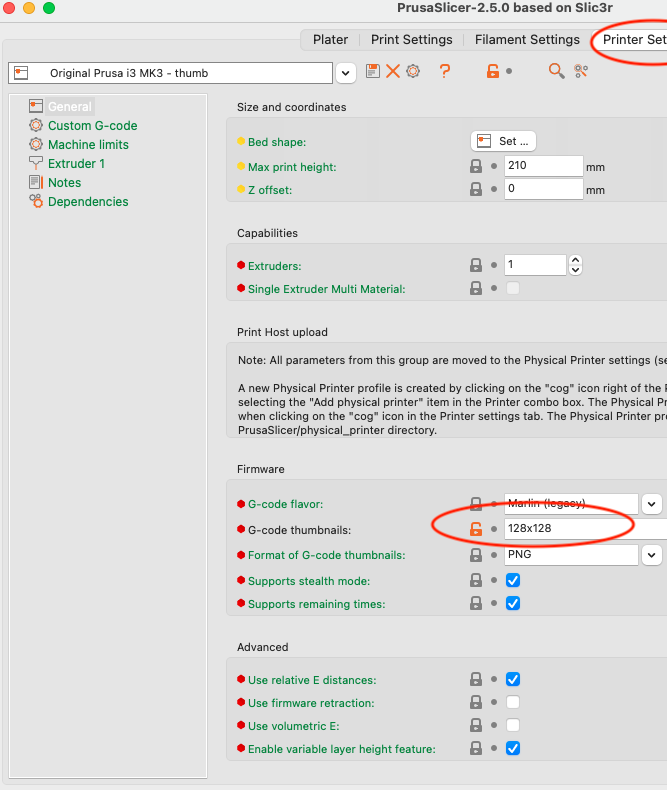This screenshot has width=667, height=790.
Task: Click lock beside Use volumetric E
Action: coord(476,725)
